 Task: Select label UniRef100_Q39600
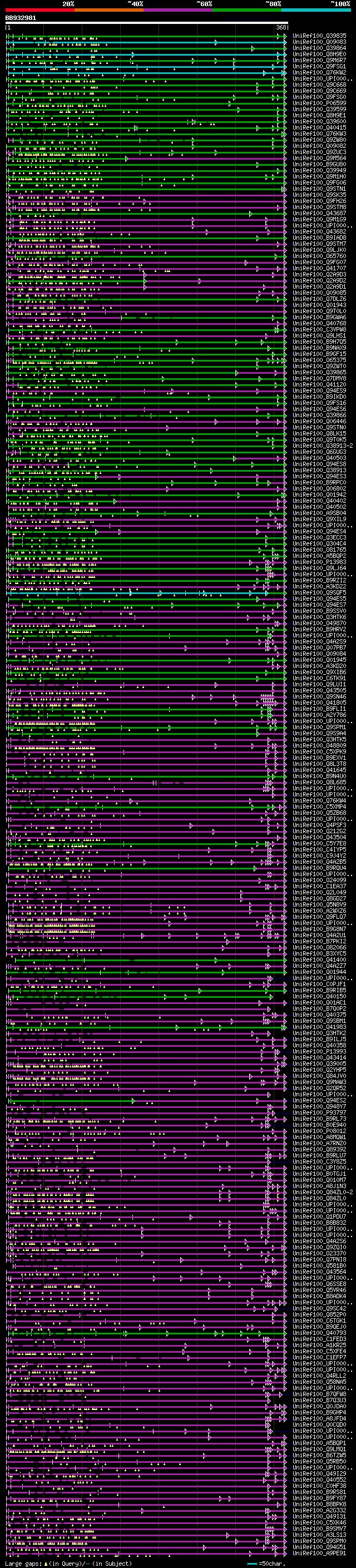[319, 122]
